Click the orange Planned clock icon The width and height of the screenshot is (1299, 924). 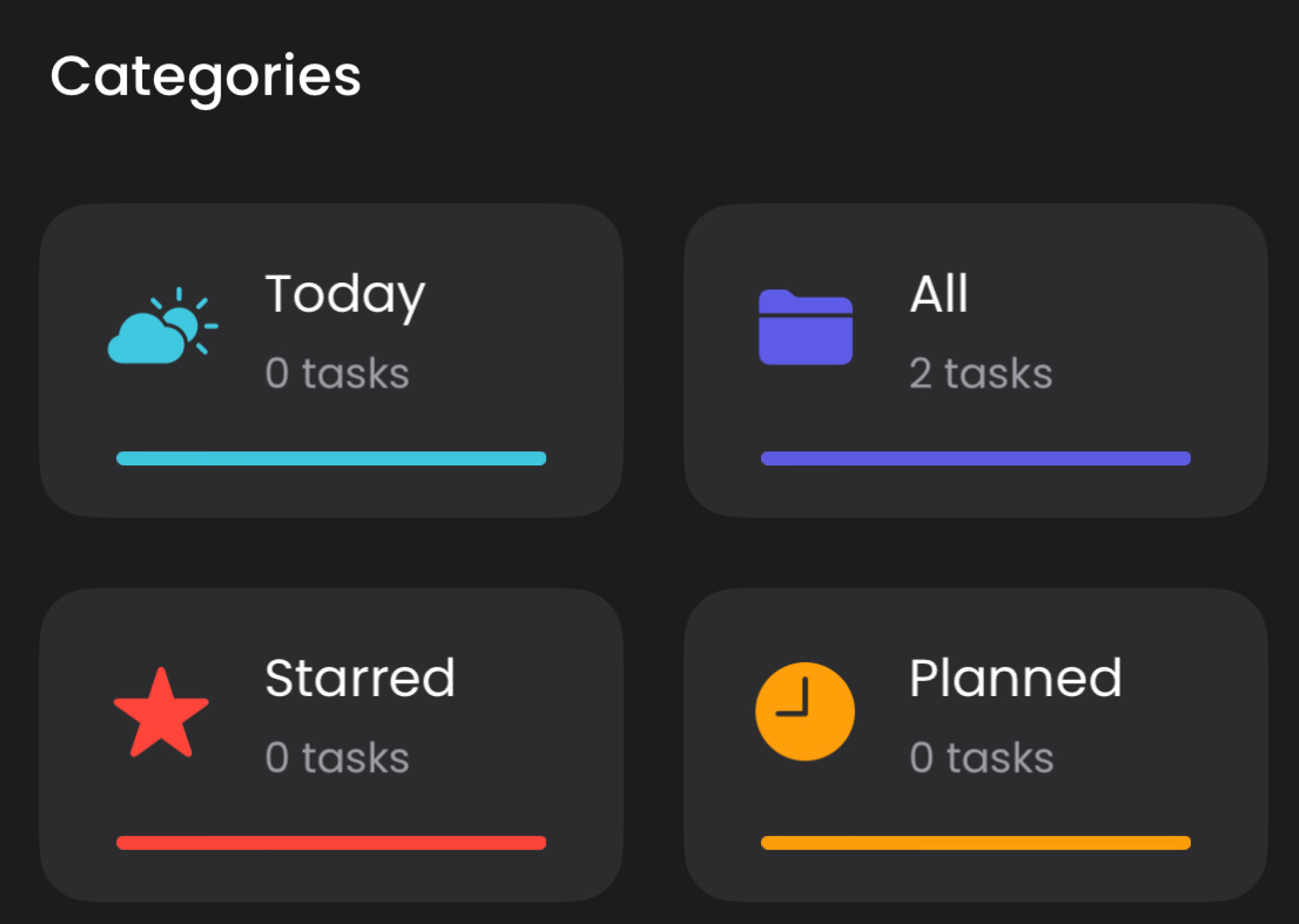point(805,711)
